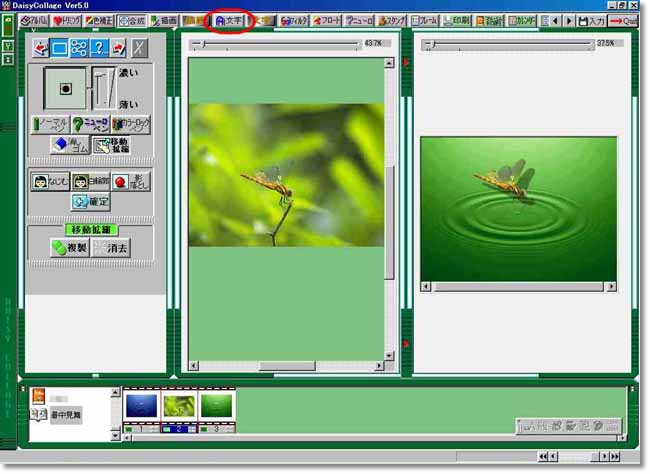
Task: Open the ニューロ toolbar item
Action: pyautogui.click(x=359, y=21)
